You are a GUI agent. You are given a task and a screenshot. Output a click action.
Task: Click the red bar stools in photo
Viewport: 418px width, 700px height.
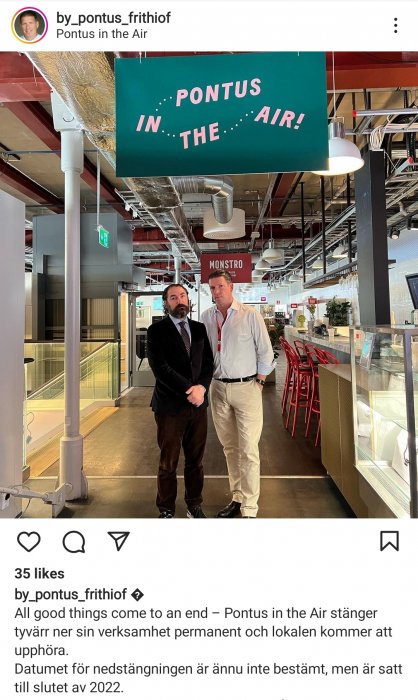pos(306,386)
